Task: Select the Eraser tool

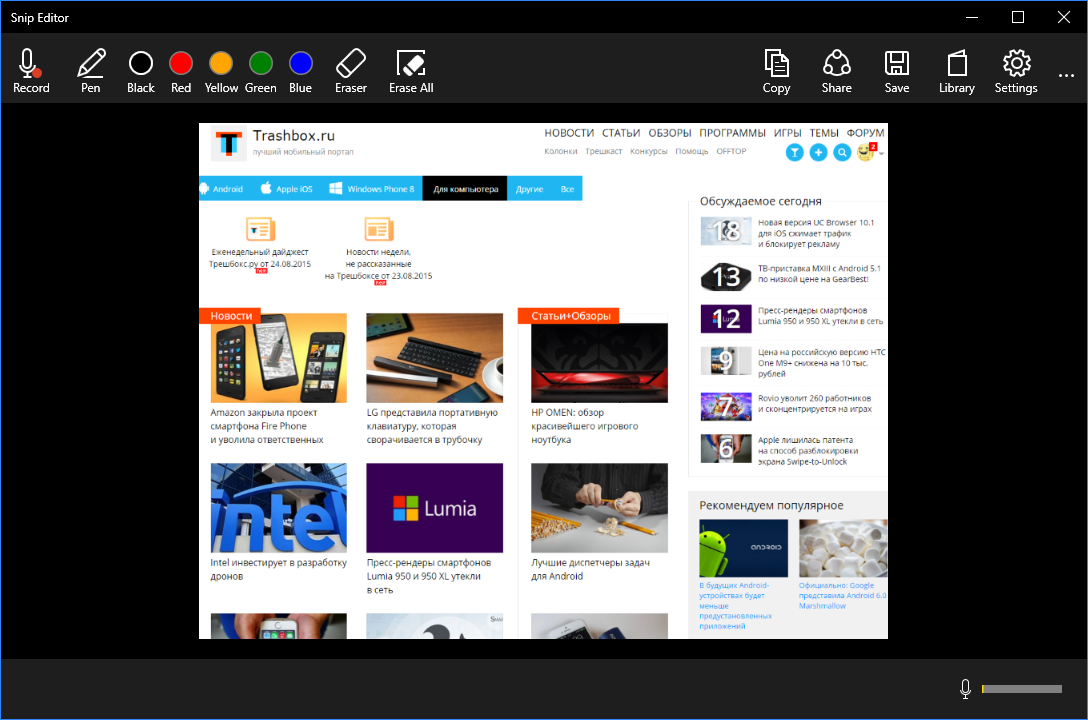Action: pyautogui.click(x=351, y=71)
